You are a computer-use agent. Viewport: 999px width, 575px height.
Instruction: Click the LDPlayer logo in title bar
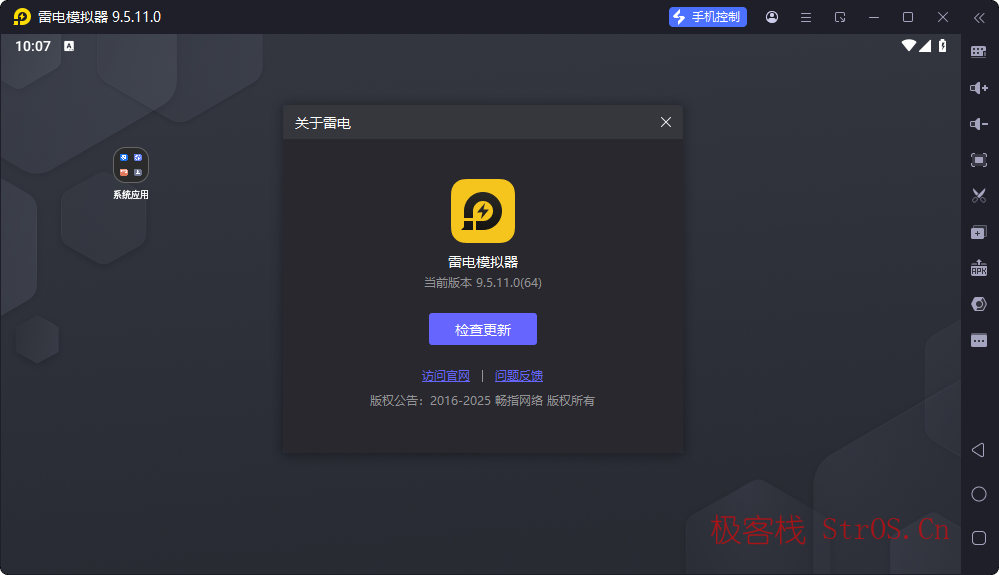(x=22, y=17)
